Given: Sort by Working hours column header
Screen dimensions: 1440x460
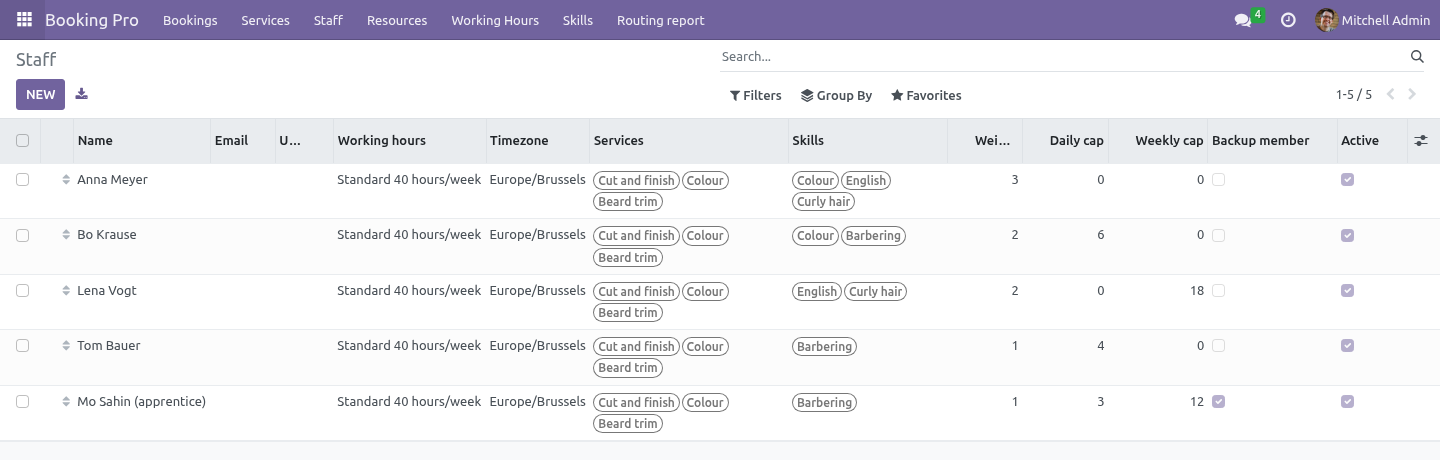Looking at the screenshot, I should pos(410,141).
